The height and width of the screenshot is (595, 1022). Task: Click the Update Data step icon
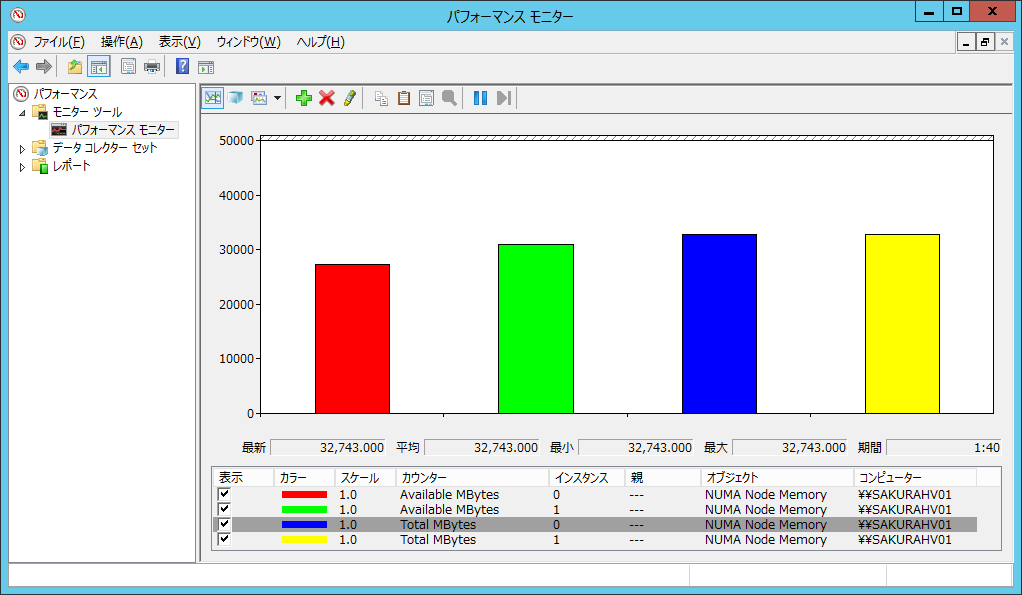pyautogui.click(x=504, y=98)
